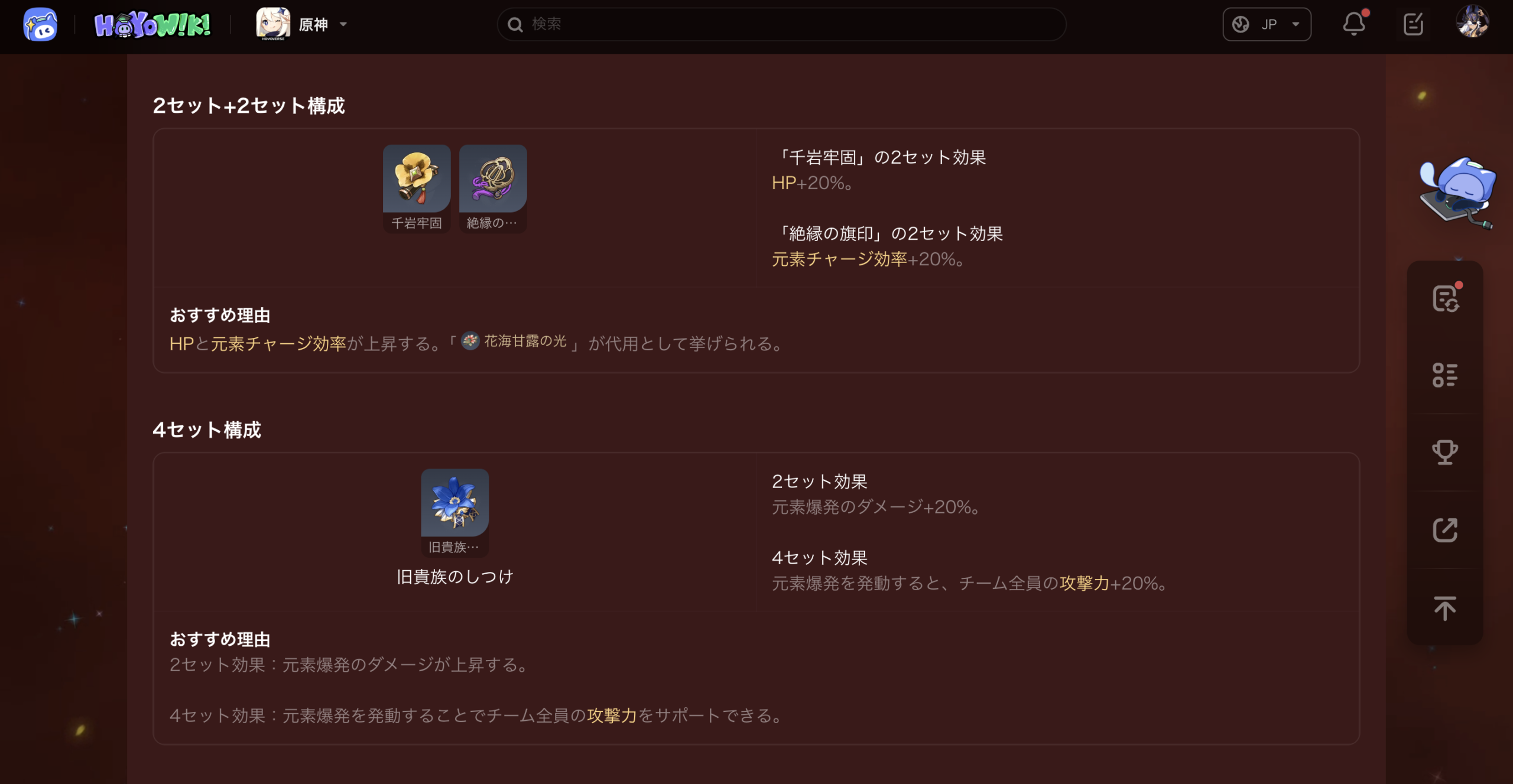Click the Paimon game icon in header
This screenshot has height=784, width=1513.
273,24
